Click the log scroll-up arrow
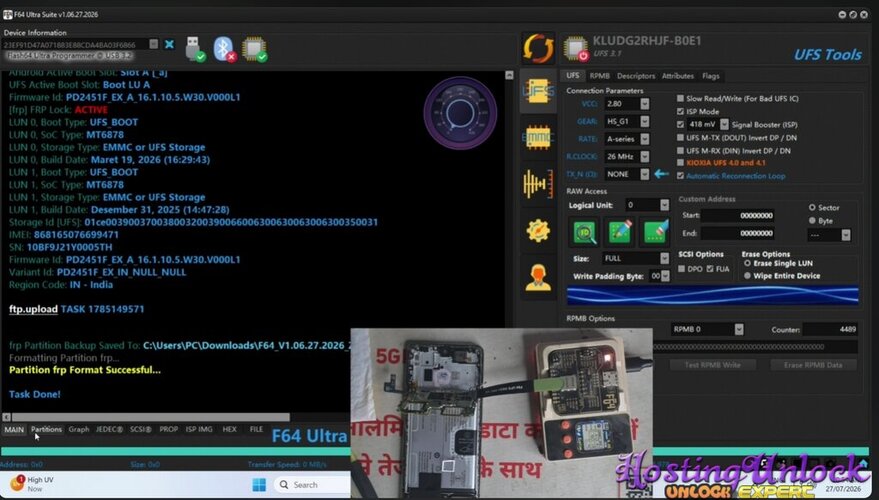879x500 pixels. (x=509, y=75)
